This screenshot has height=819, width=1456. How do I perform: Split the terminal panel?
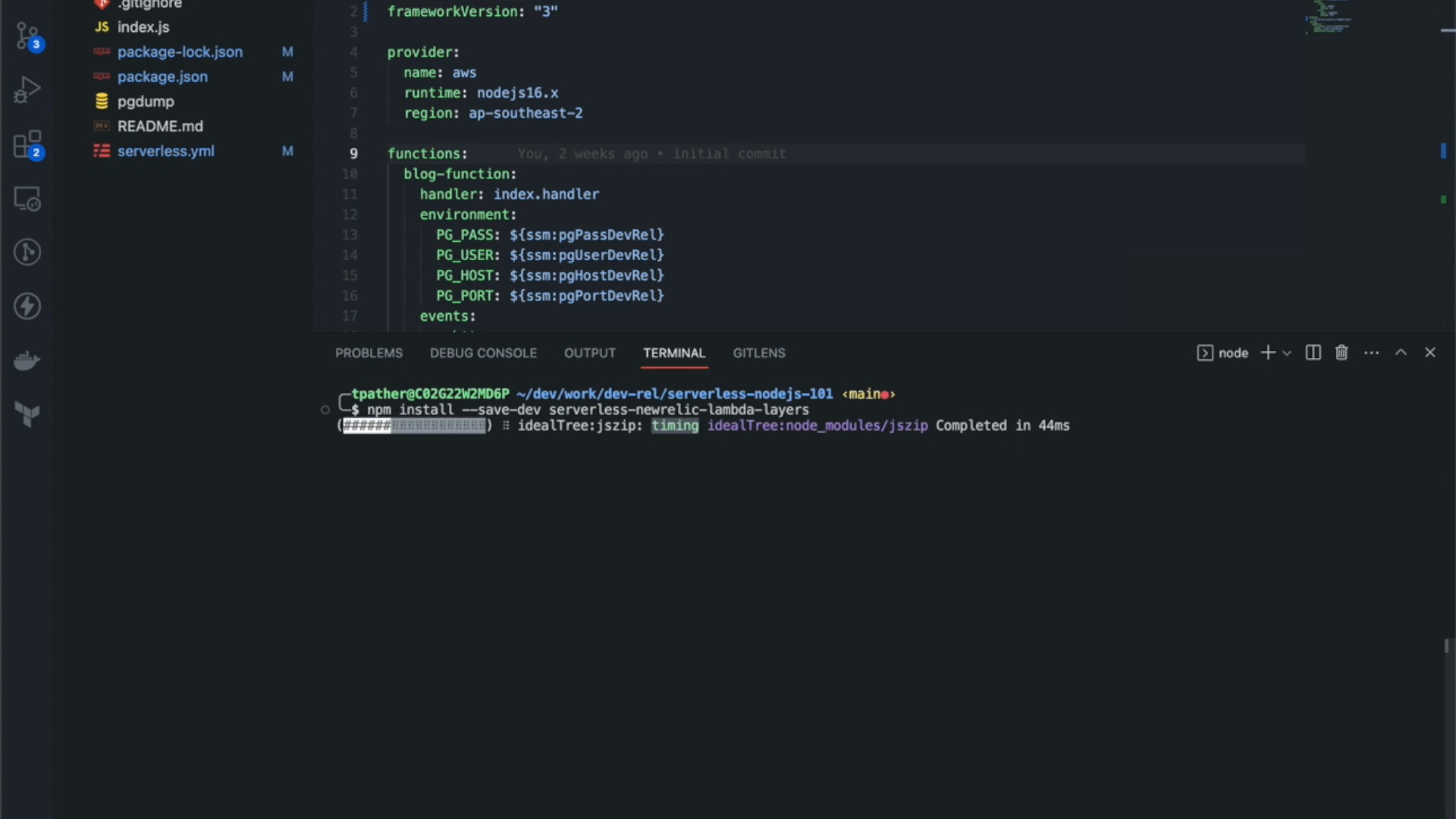[1313, 353]
